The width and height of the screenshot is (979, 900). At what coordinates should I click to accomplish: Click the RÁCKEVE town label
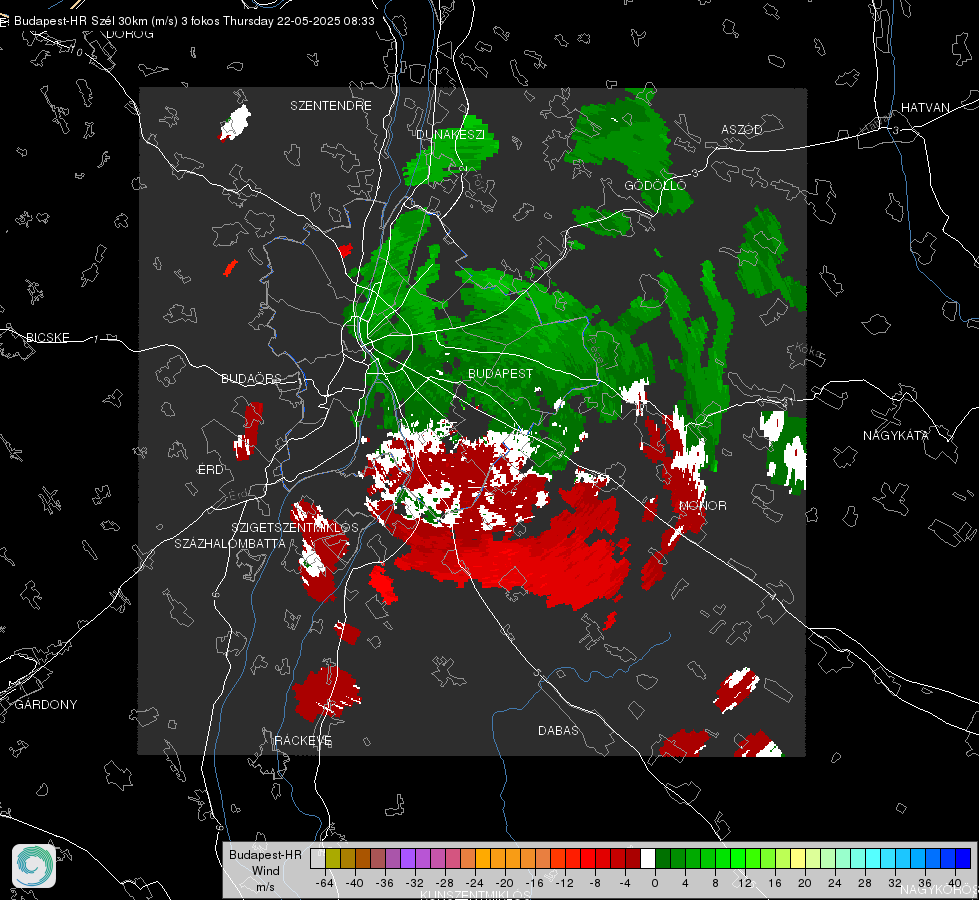(303, 741)
